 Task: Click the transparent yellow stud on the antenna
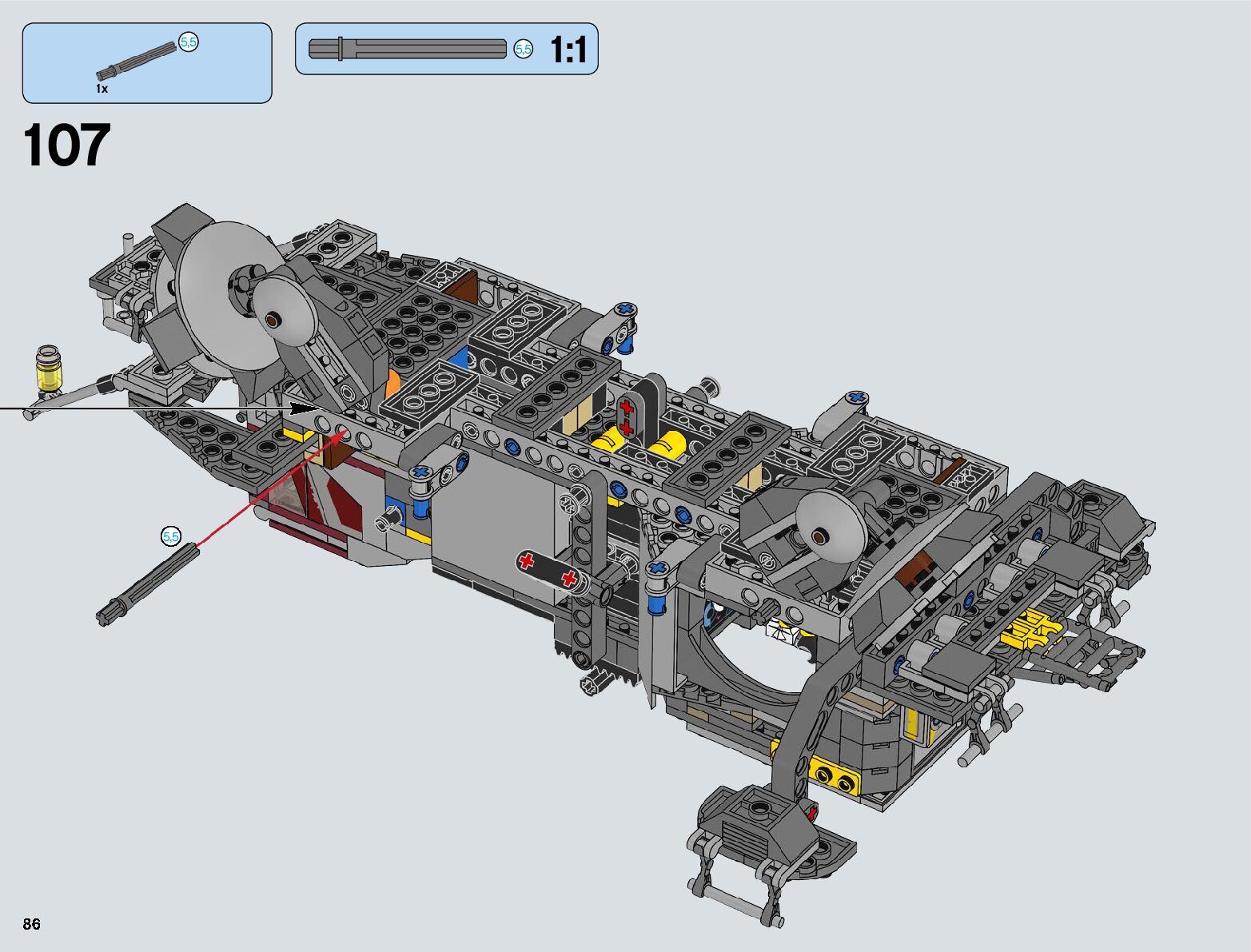(48, 370)
